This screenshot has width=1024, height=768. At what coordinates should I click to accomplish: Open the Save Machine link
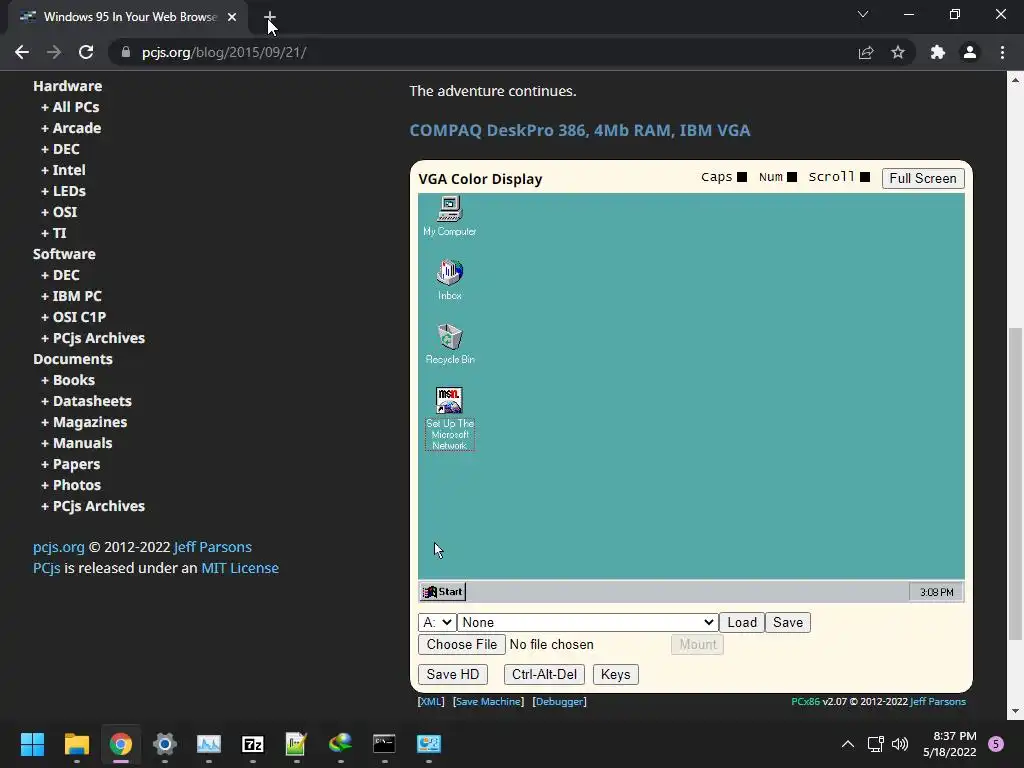[488, 701]
